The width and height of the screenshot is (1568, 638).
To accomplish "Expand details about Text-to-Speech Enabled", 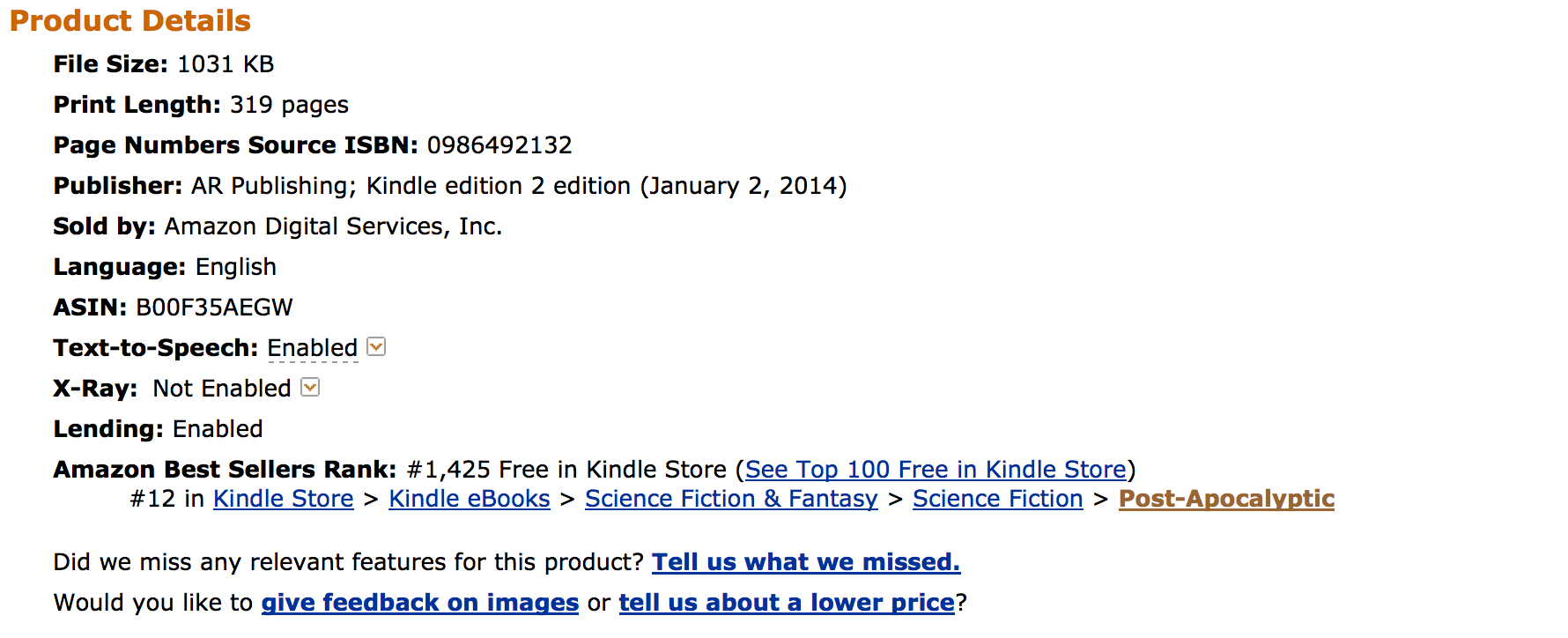I will (377, 347).
